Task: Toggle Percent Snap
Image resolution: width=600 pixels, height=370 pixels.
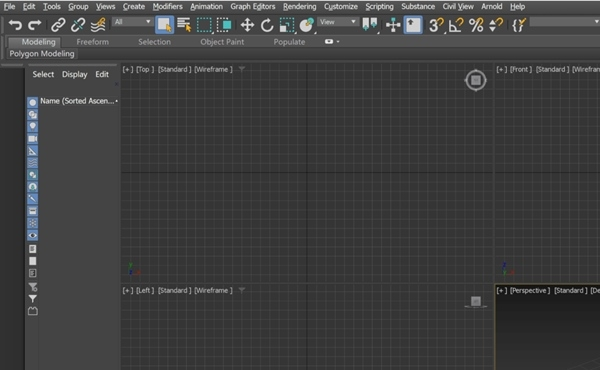Action: coord(476,25)
